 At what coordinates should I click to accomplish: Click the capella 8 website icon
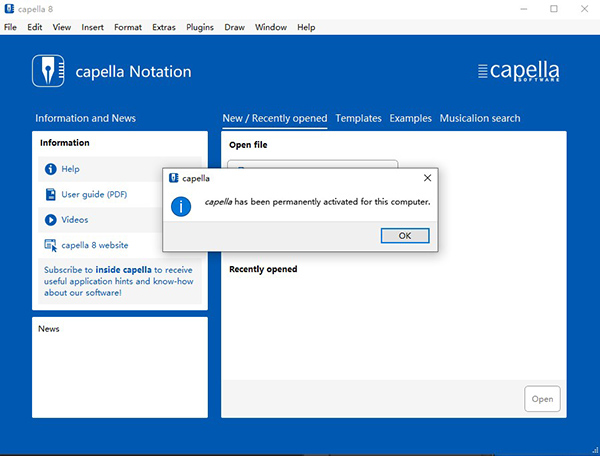pos(51,245)
